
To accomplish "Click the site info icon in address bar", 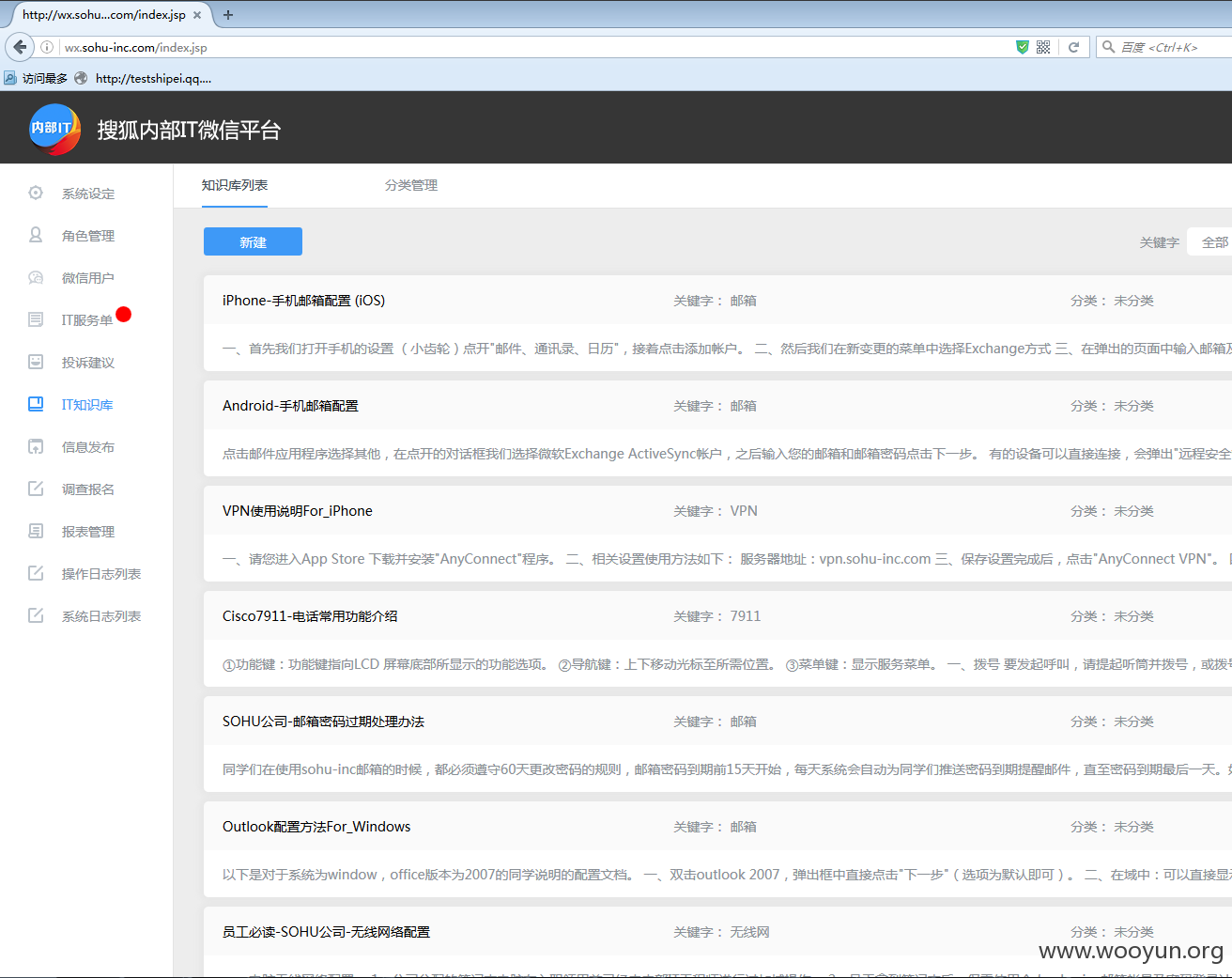I will coord(47,47).
